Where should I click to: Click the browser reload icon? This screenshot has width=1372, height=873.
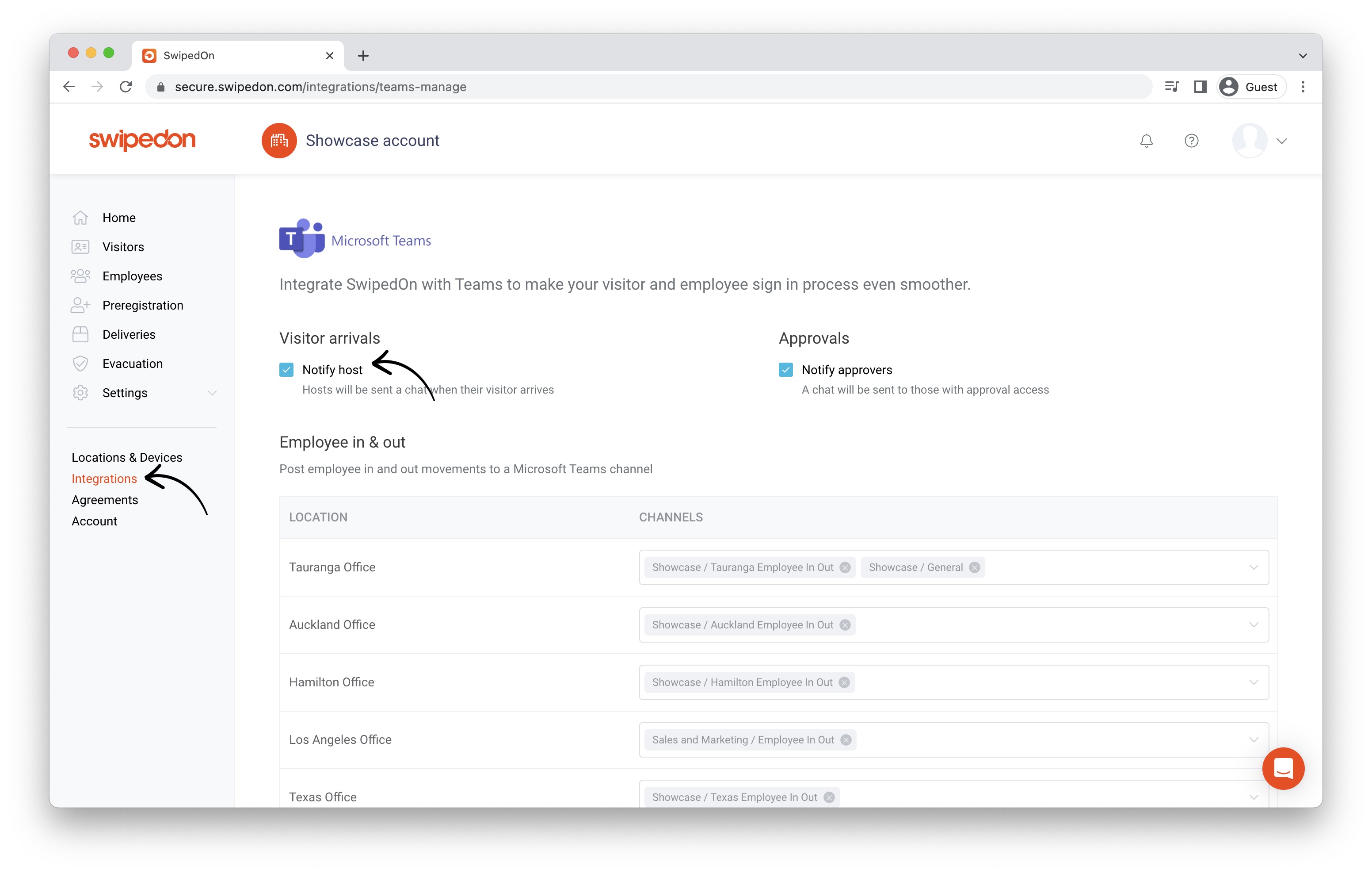(126, 87)
